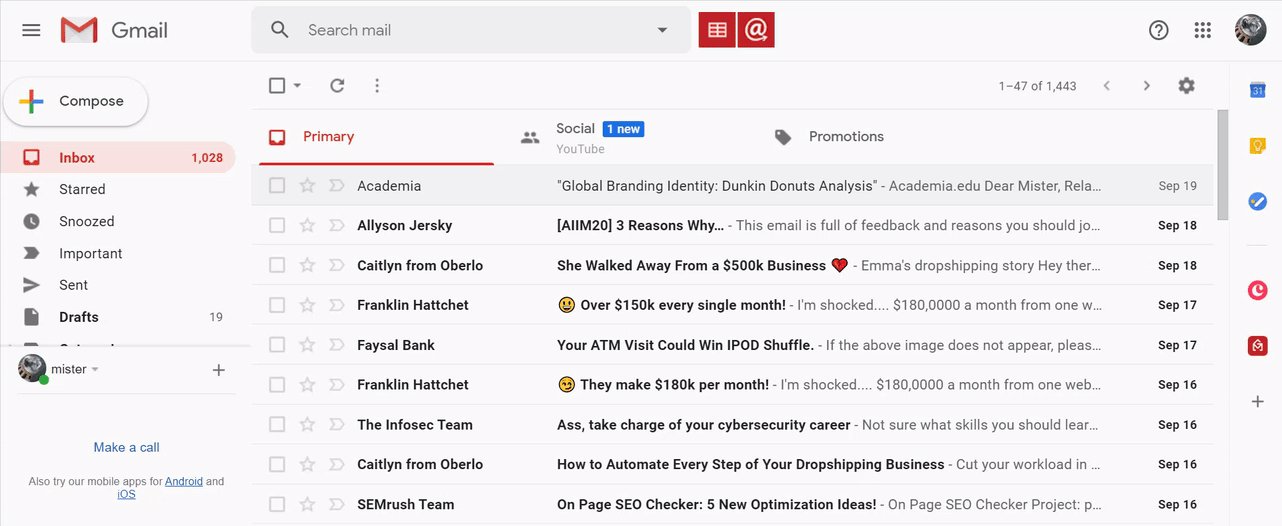Switch to the Promotions tab
Screen dimensions: 1282x526
coord(884,137)
